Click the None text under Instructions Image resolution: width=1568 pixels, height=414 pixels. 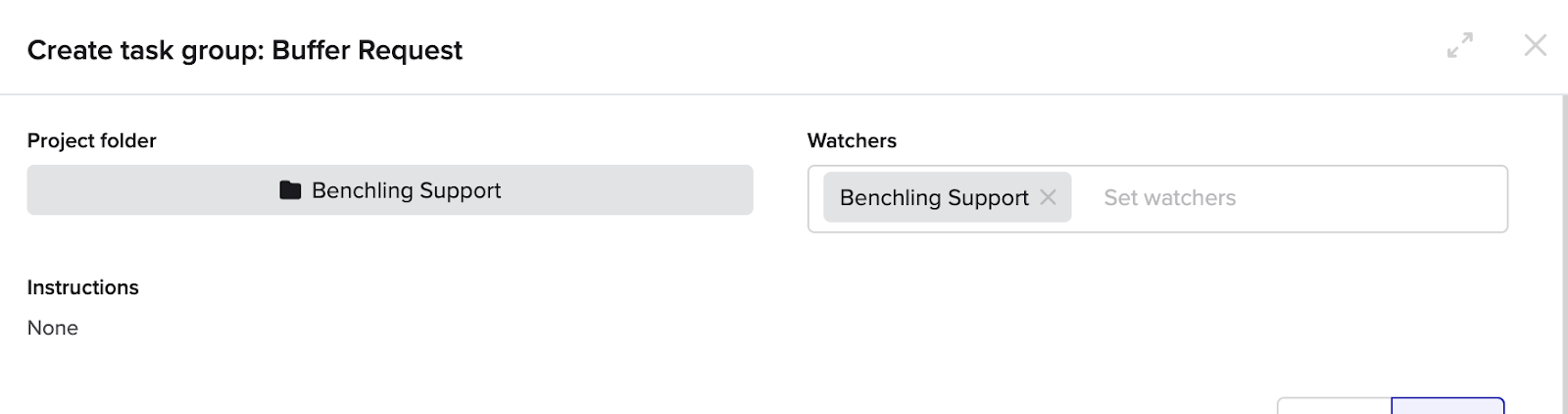coord(53,328)
